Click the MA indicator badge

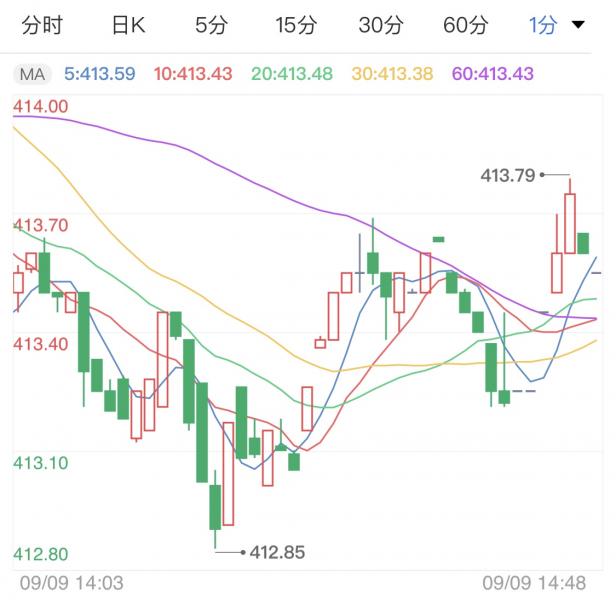[32, 74]
